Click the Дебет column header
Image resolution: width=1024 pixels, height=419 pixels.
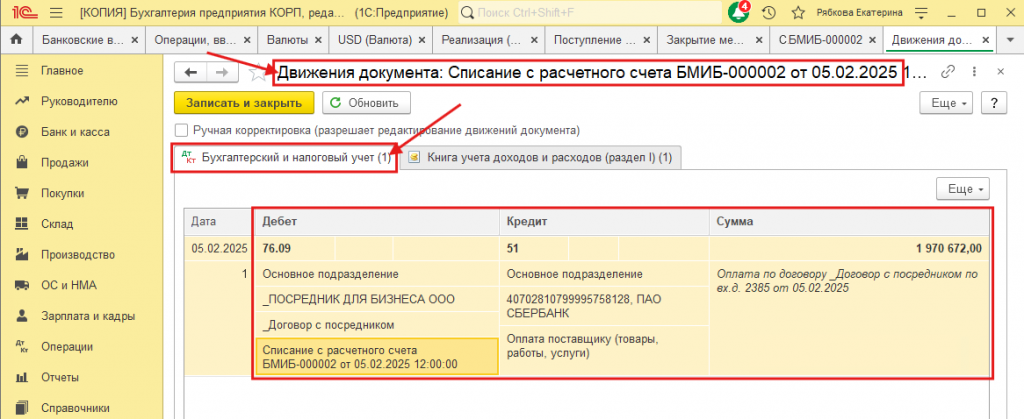tap(377, 222)
